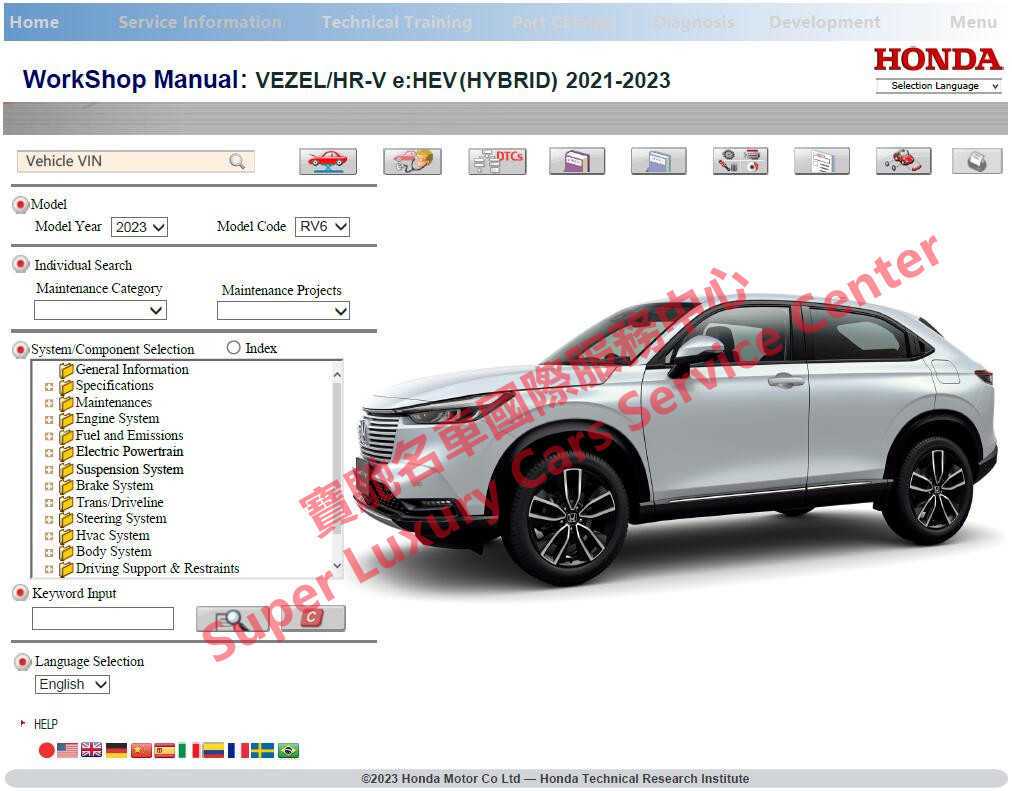
Task: Click the purple manual book toolbar icon
Action: (577, 161)
